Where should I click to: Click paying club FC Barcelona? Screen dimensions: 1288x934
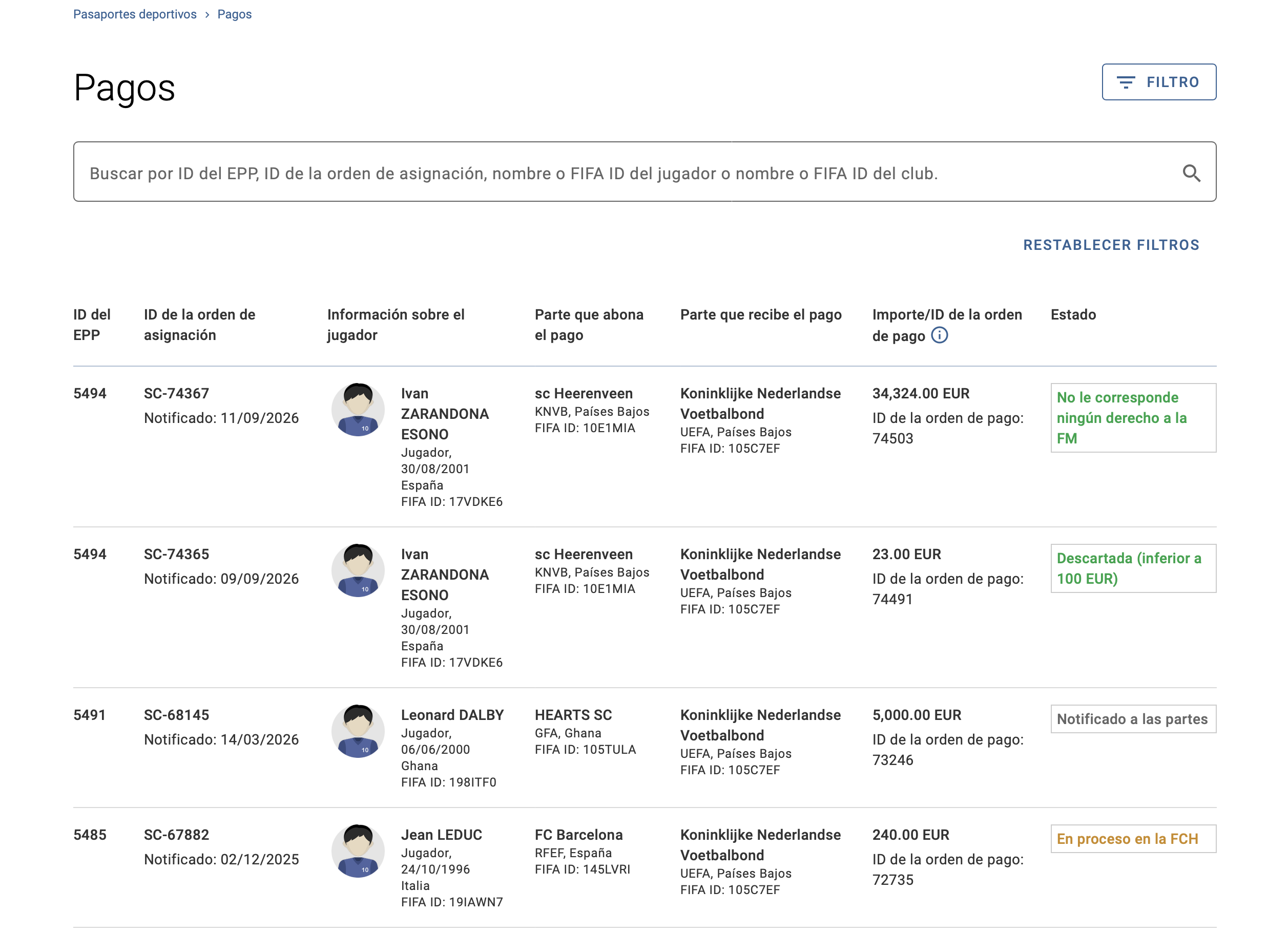[x=579, y=835]
